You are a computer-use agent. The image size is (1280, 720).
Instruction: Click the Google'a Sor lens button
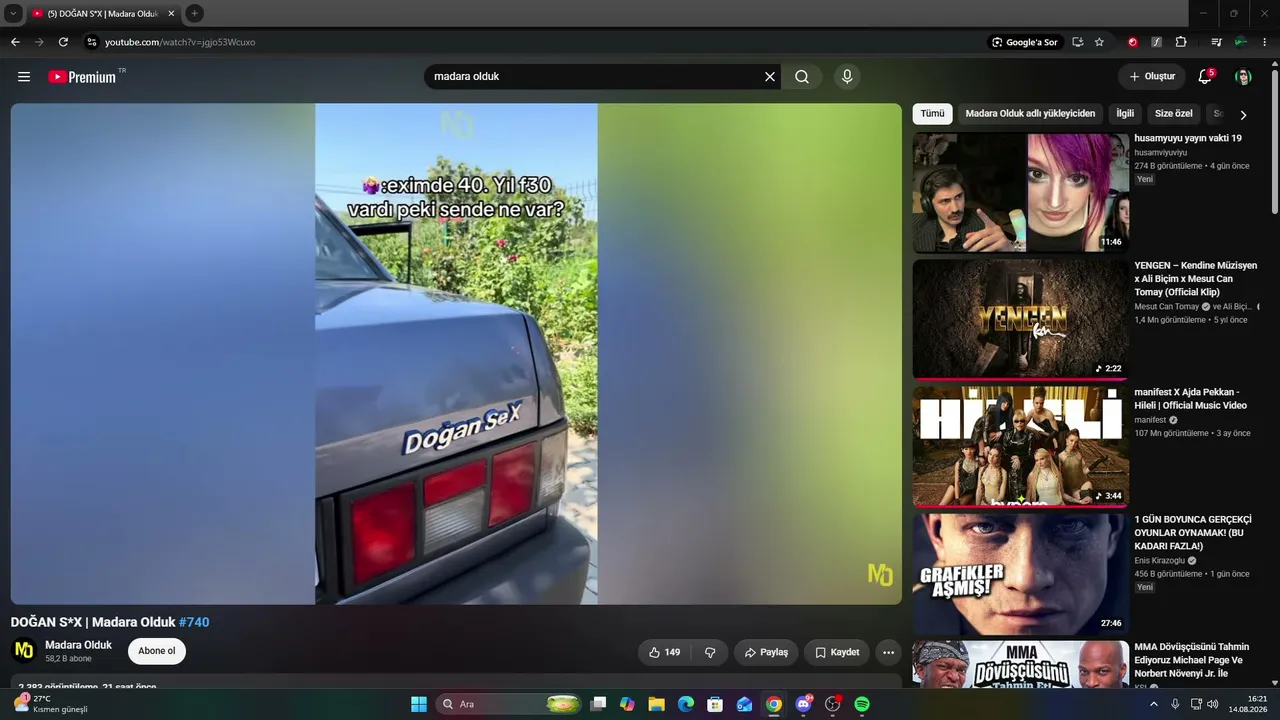click(x=1024, y=42)
